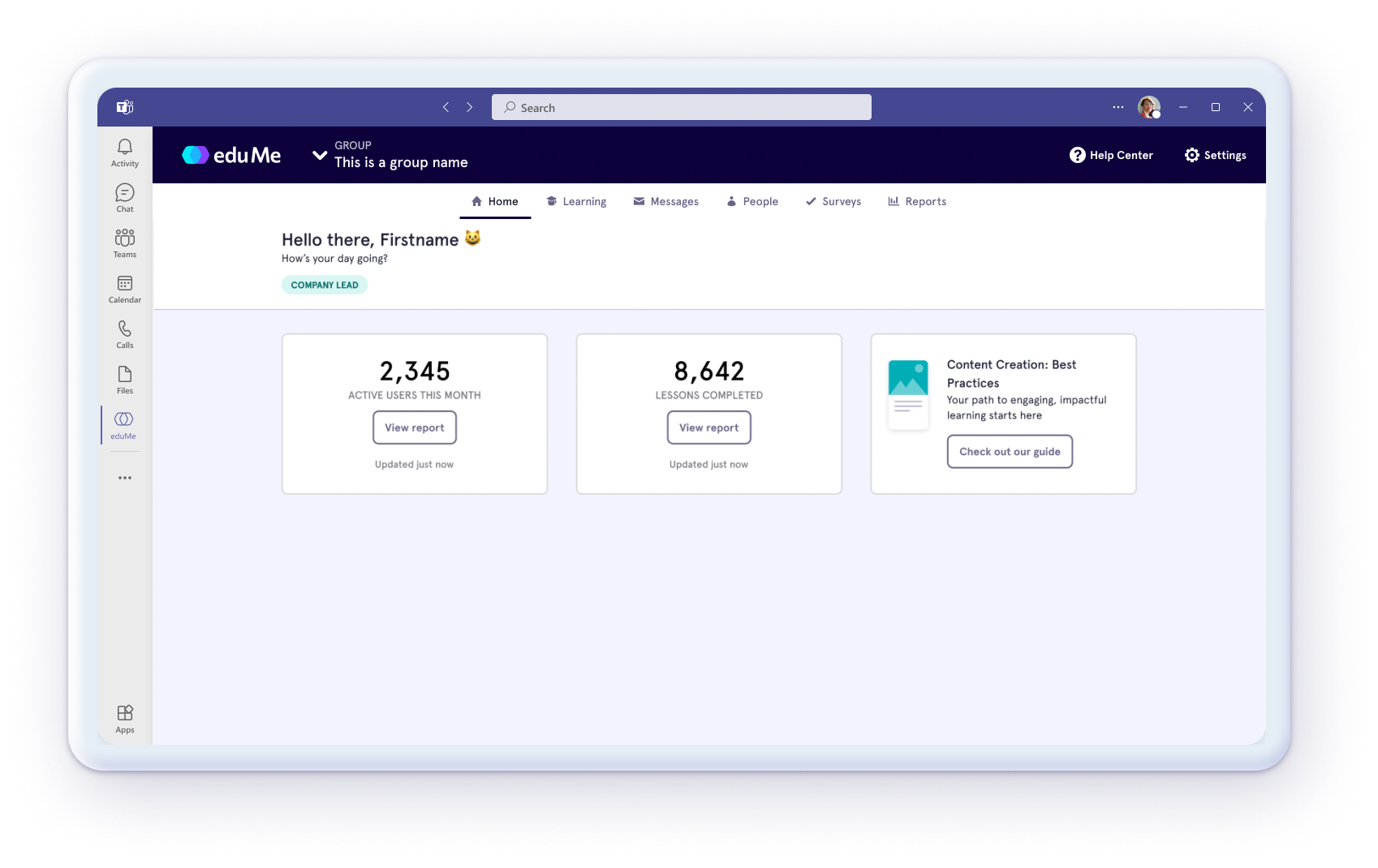Click This is a group name text
This screenshot has width=1378, height=868.
pos(401,162)
